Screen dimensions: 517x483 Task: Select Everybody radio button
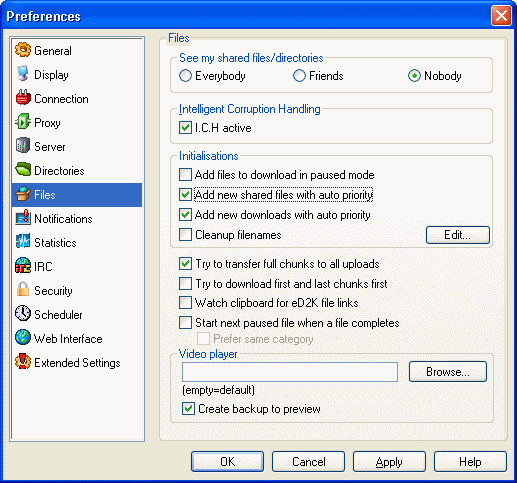185,76
